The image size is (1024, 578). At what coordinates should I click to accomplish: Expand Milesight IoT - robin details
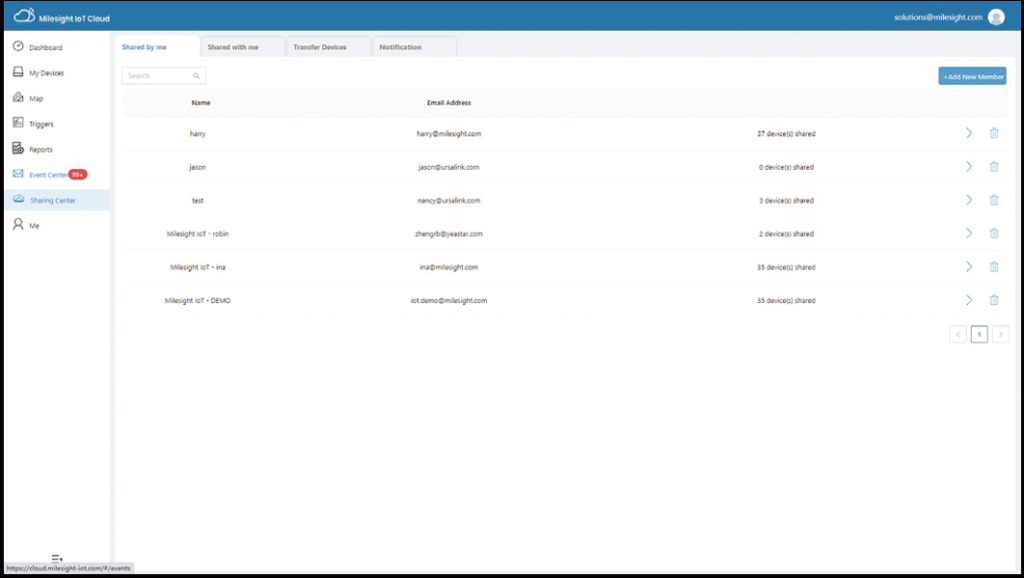pos(969,233)
